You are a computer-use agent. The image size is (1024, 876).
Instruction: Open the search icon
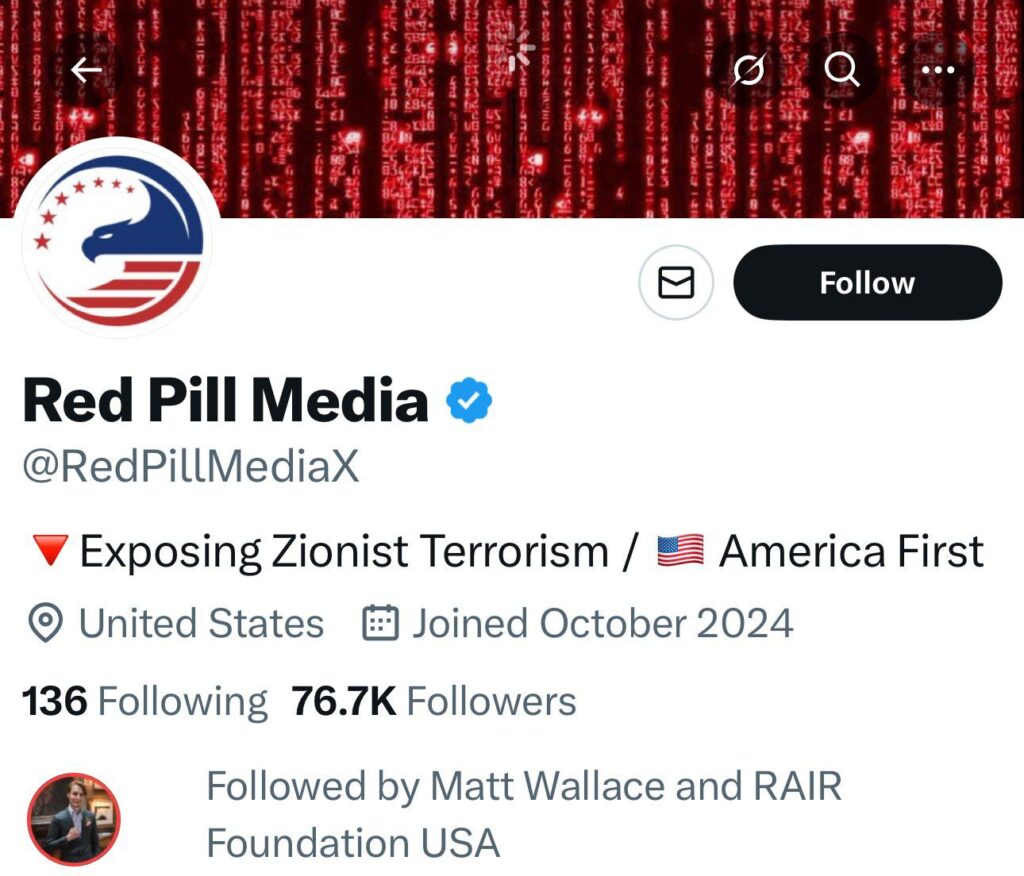click(x=844, y=70)
